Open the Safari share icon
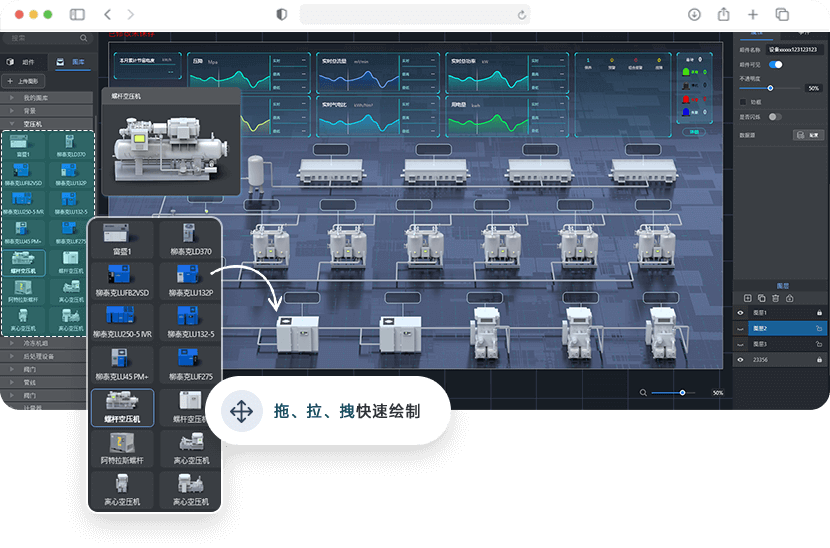This screenshot has width=830, height=548. 723,14
